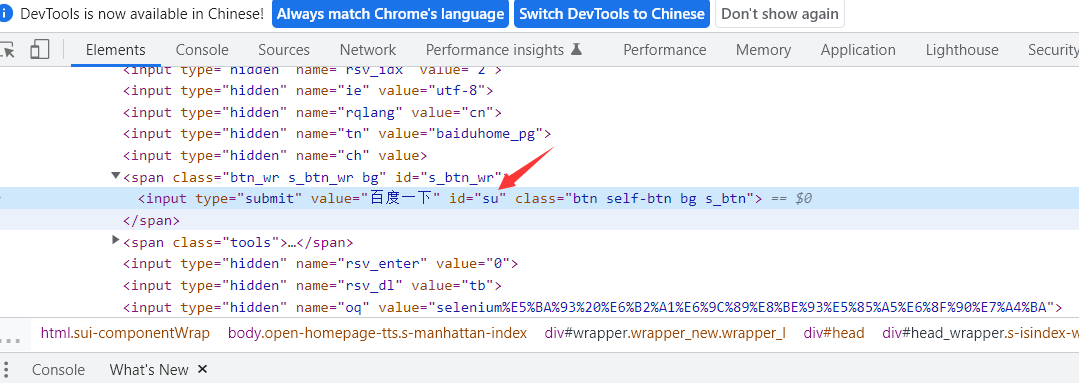This screenshot has width=1079, height=383.
Task: Open the Memory tab
Action: [x=763, y=50]
